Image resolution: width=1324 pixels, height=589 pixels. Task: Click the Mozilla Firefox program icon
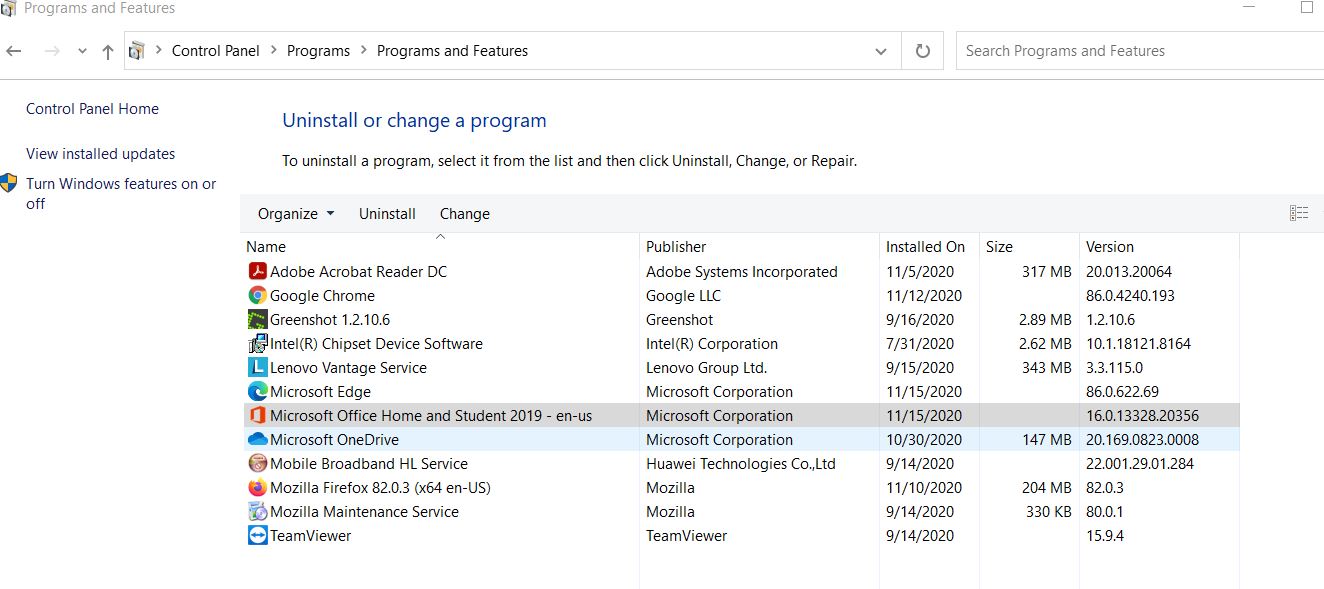(257, 488)
